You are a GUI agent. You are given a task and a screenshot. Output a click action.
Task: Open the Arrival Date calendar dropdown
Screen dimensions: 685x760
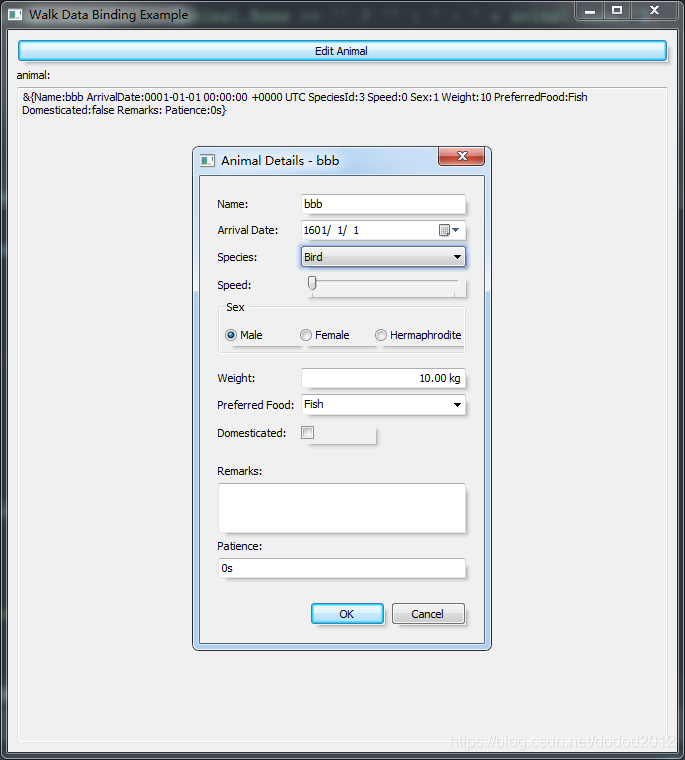(449, 230)
